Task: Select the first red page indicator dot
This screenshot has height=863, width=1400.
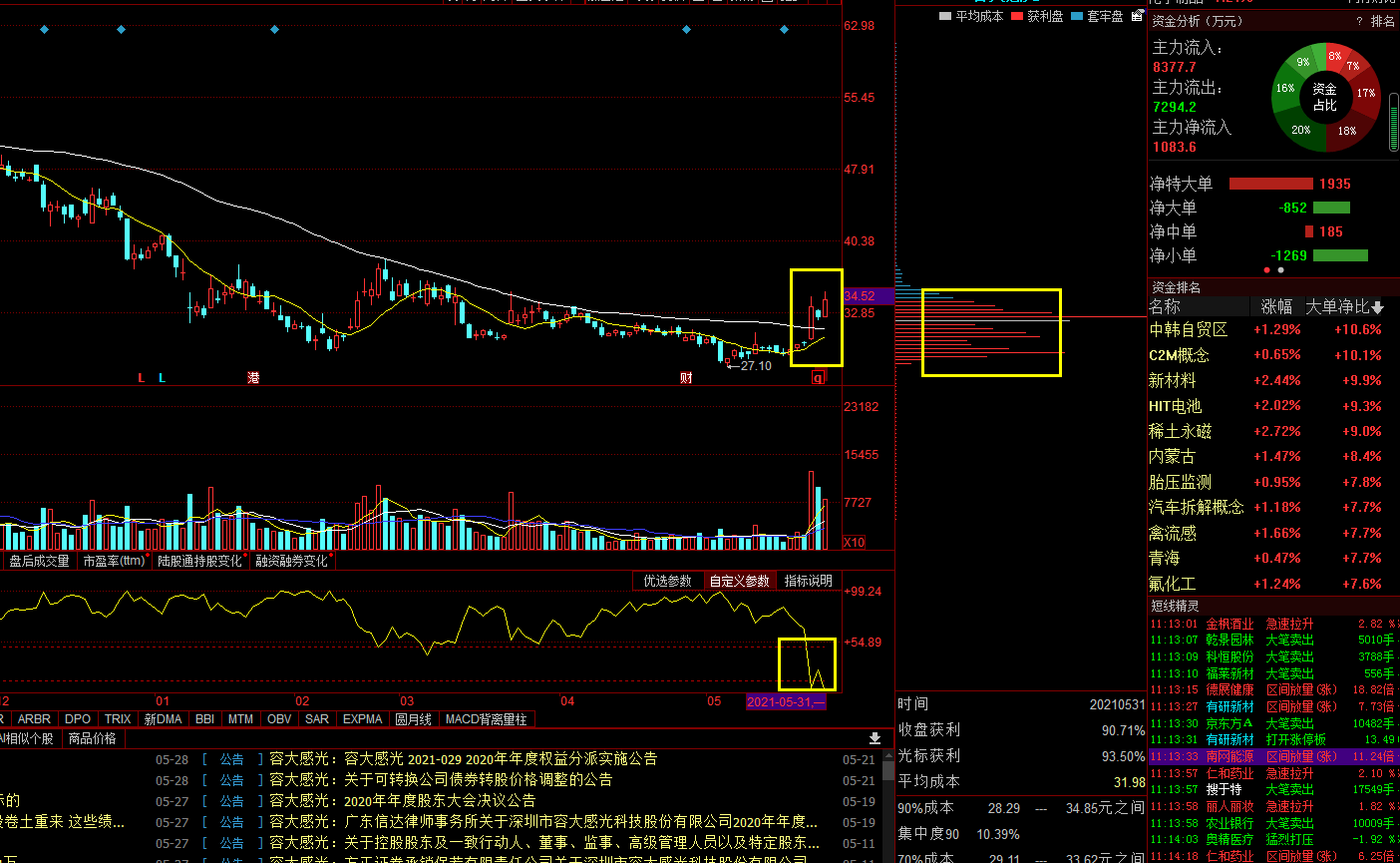Action: 1267,270
